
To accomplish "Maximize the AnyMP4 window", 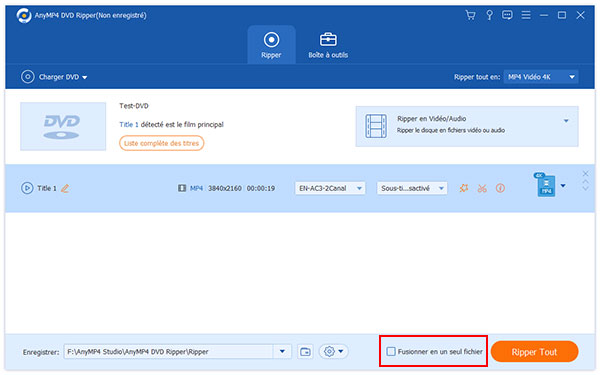I will 562,15.
